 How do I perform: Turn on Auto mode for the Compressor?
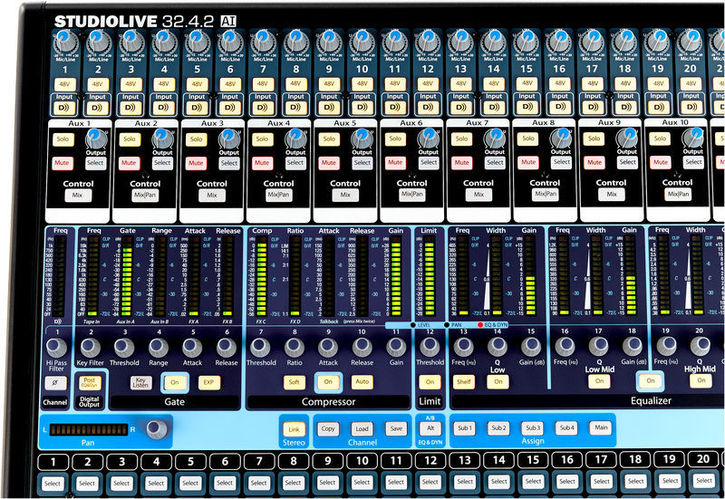click(x=362, y=382)
